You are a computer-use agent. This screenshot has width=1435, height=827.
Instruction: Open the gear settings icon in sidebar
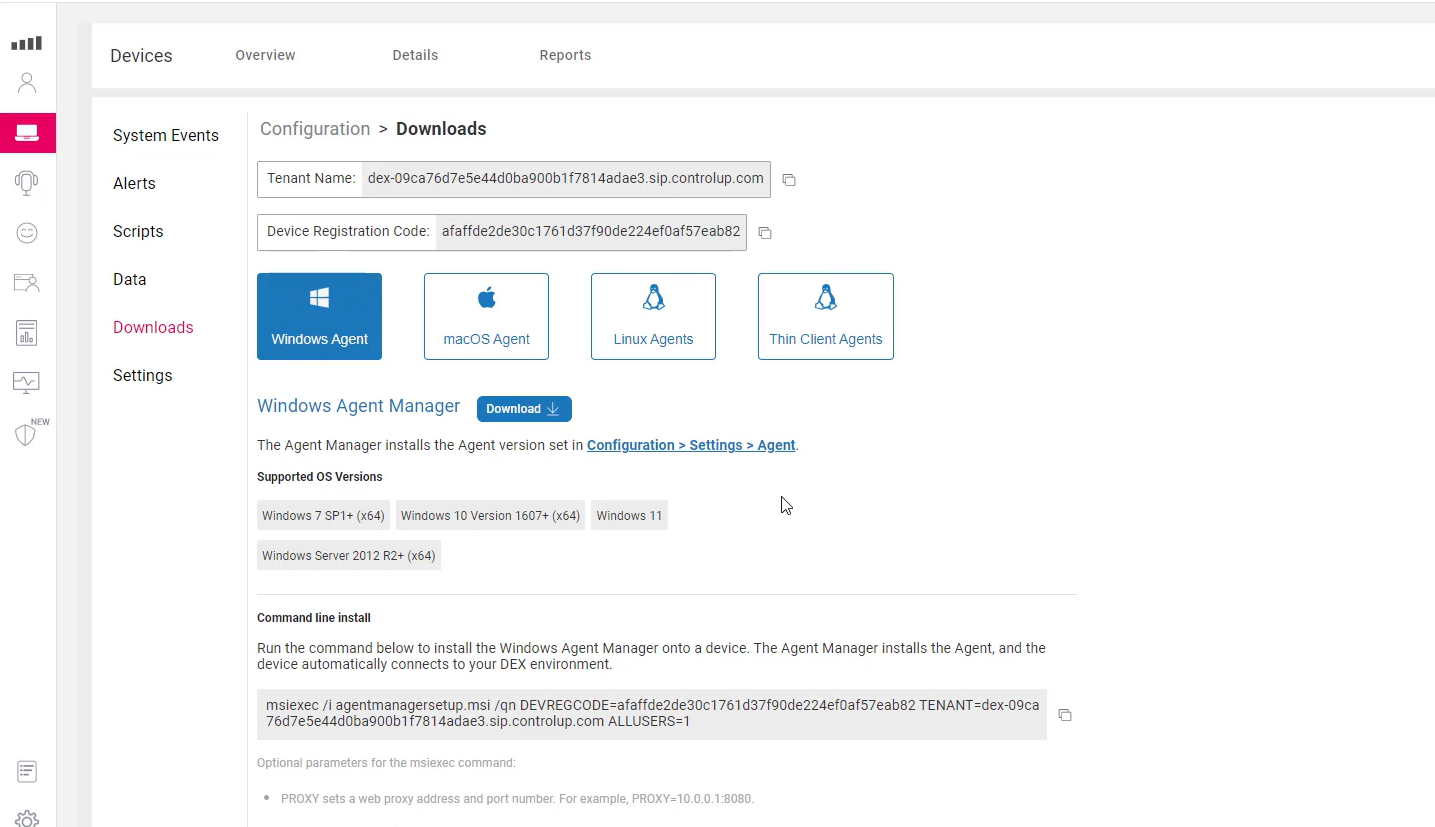[27, 819]
